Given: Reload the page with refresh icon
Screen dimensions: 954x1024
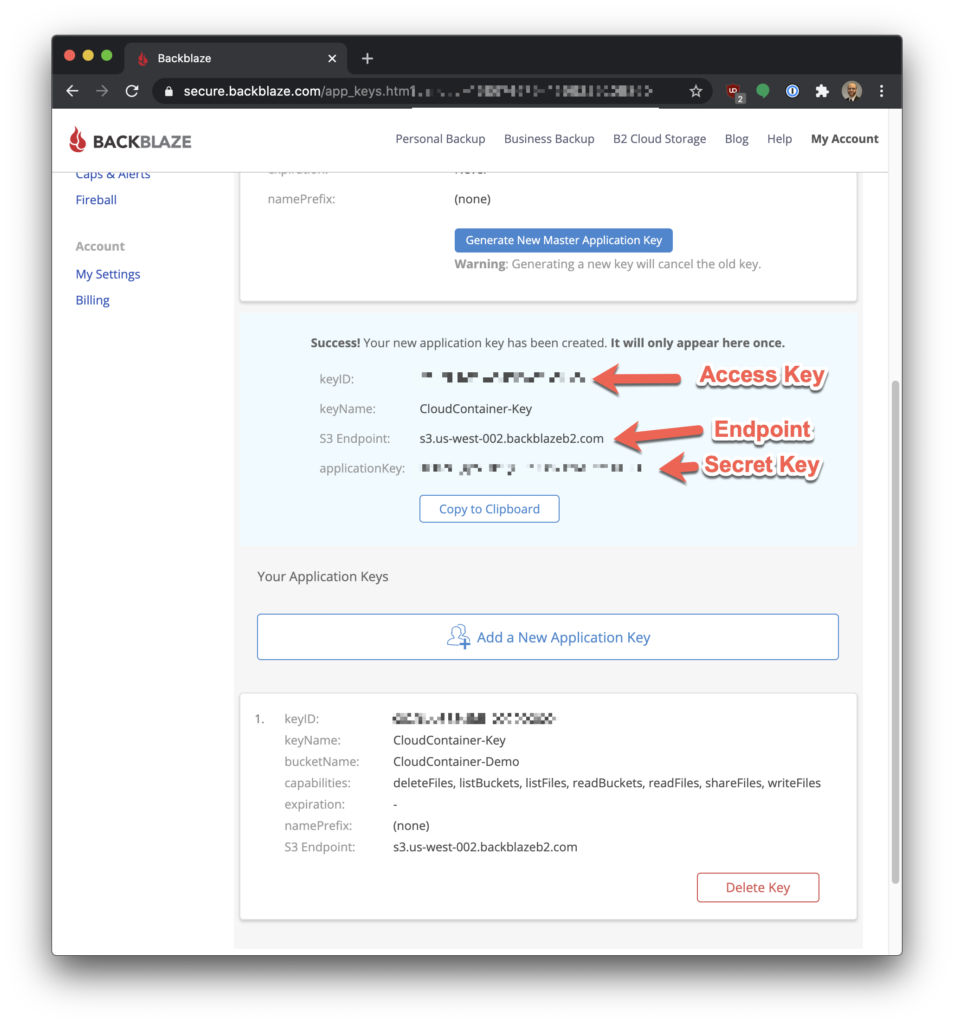Looking at the screenshot, I should tap(131, 91).
